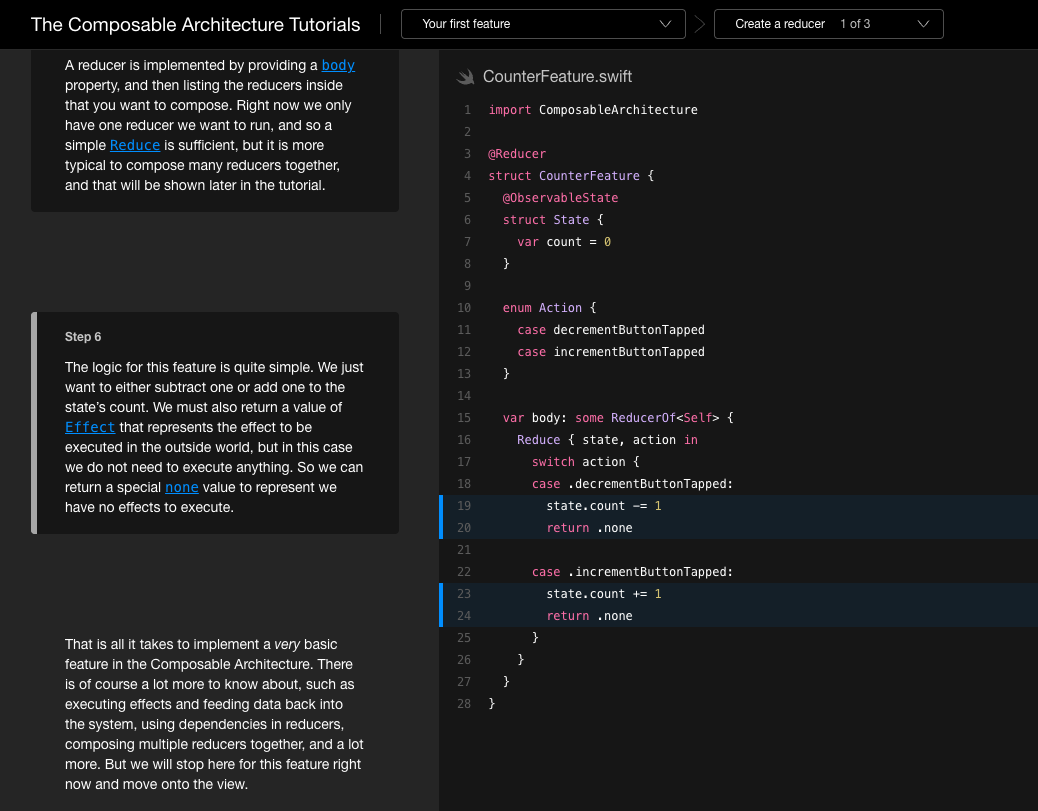Click the Swift bird icon beside CounterFeature.swift

(x=465, y=77)
